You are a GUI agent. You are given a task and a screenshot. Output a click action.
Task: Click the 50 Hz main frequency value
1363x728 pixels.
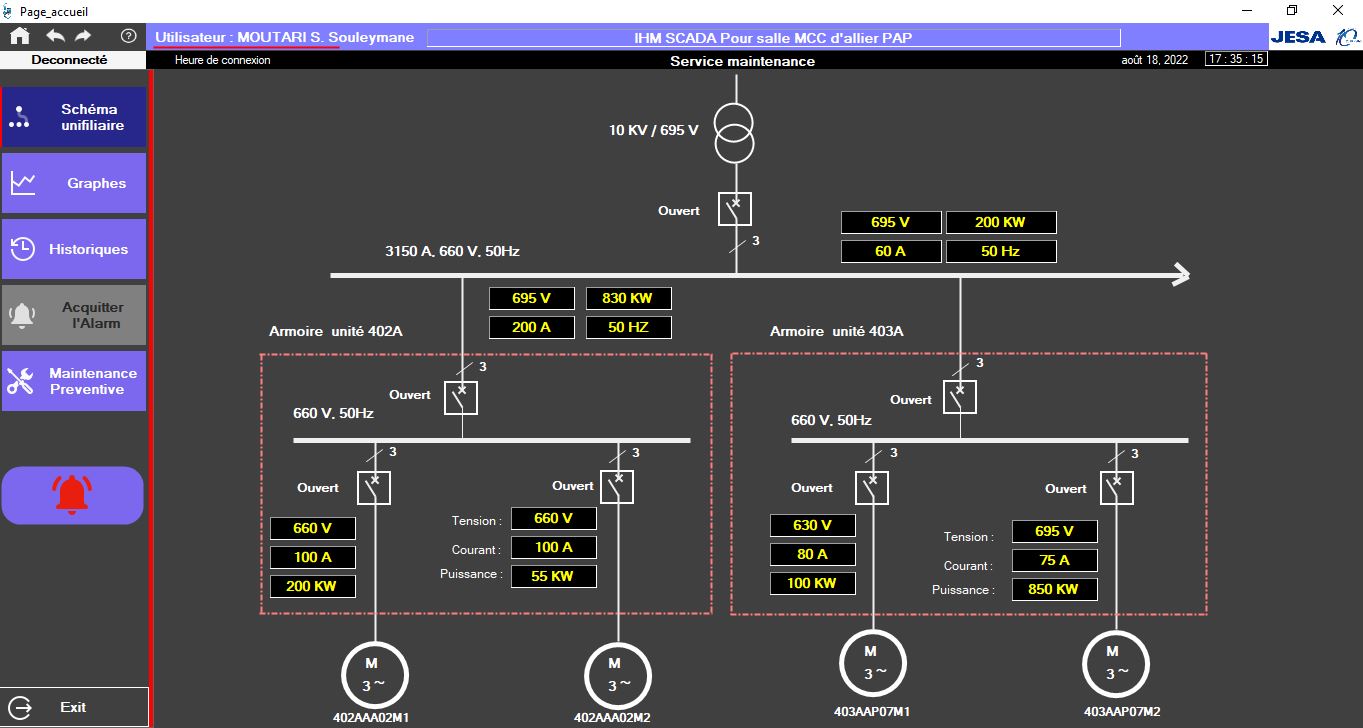[1001, 251]
